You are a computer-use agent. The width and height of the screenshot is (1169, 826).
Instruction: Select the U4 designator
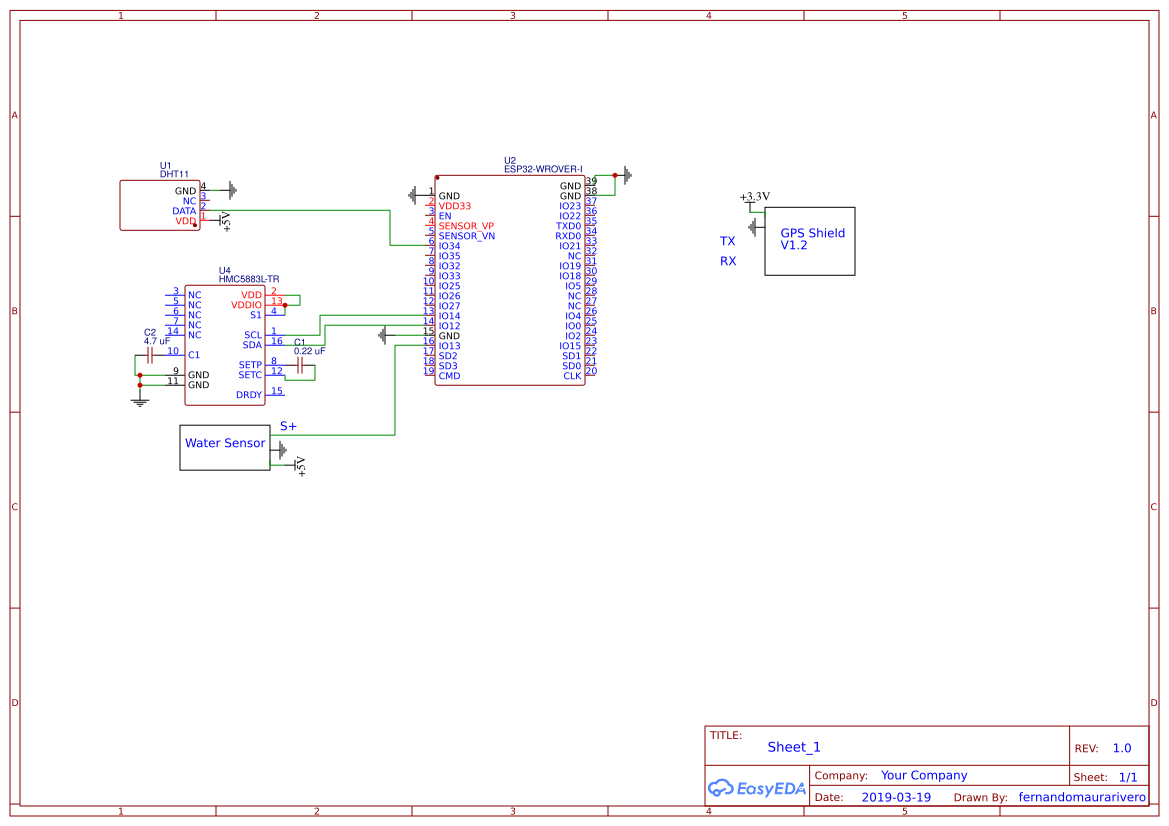tap(224, 271)
